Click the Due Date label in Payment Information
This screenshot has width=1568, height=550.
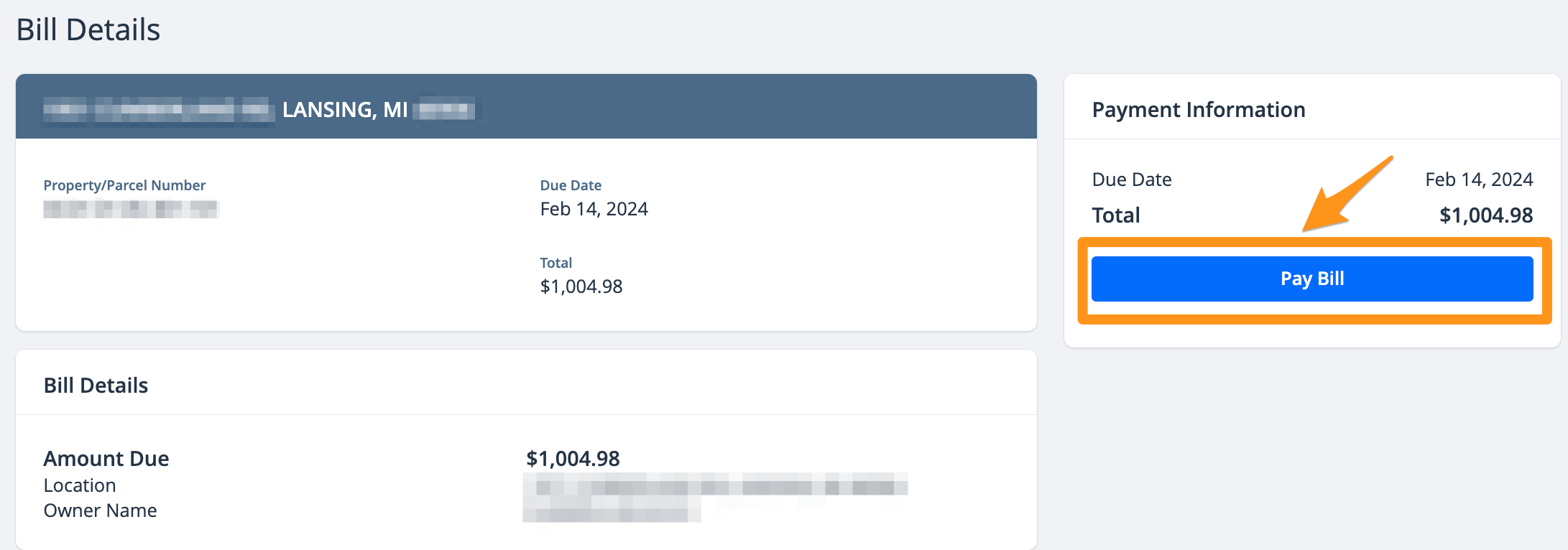pyautogui.click(x=1131, y=180)
